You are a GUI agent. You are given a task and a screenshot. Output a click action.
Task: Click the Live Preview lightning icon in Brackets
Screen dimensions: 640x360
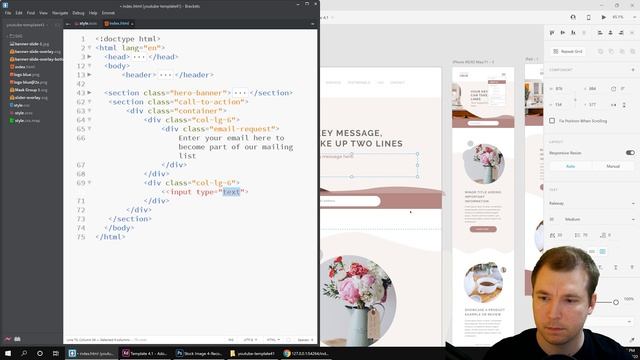pos(8,339)
